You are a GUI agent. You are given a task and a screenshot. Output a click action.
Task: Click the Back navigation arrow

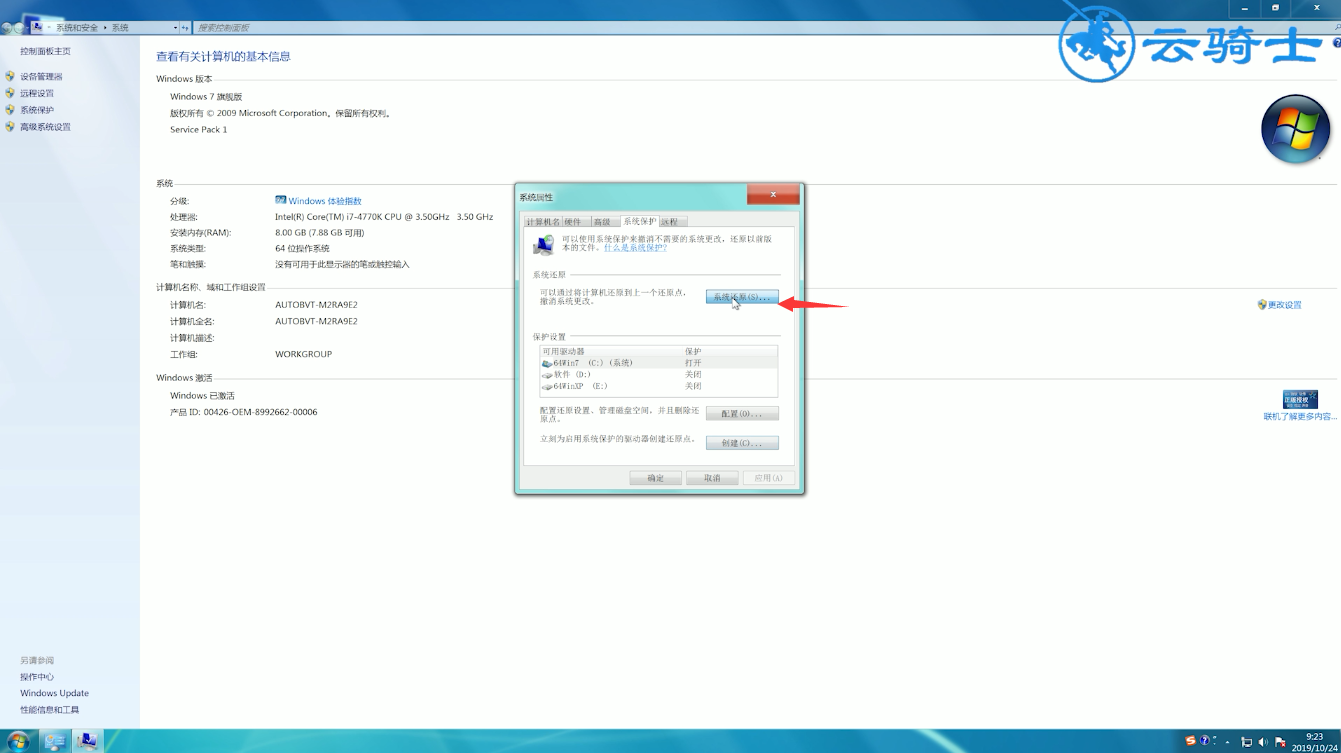click(x=6, y=28)
